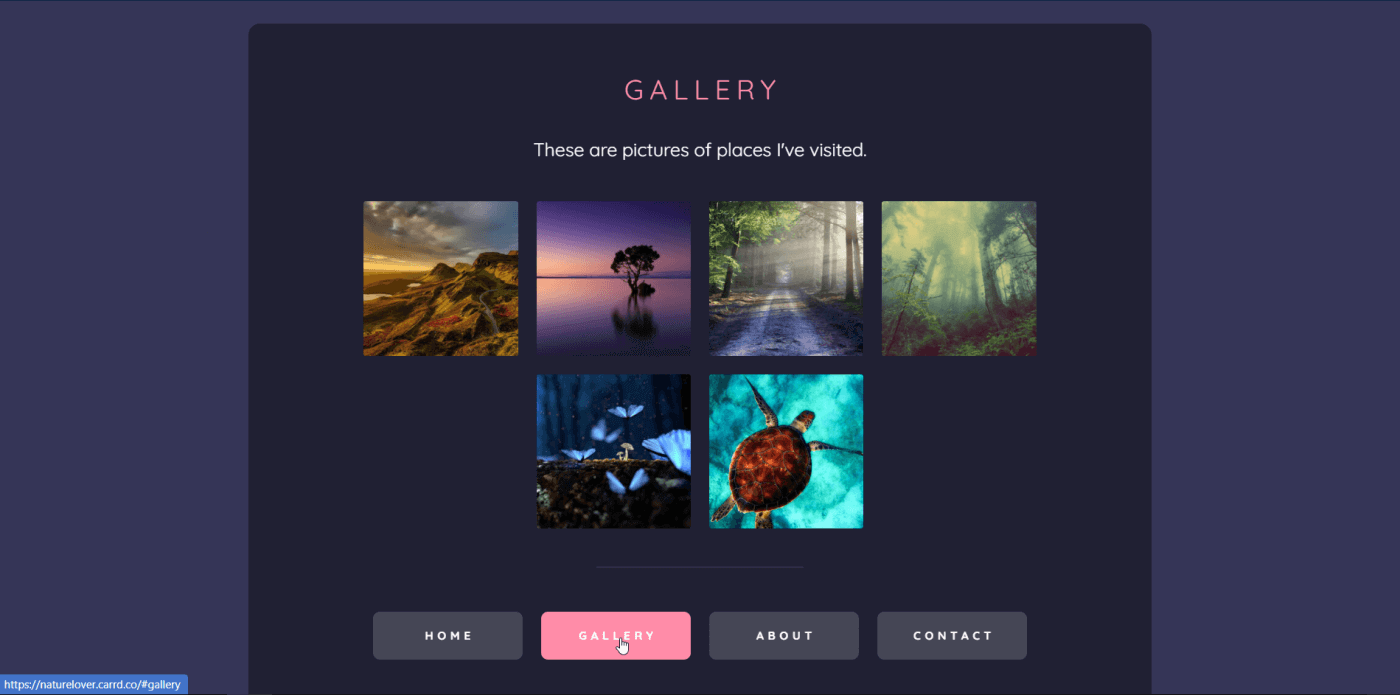
Task: Click the empty grid slot right of the turtle photo
Action: 959,451
